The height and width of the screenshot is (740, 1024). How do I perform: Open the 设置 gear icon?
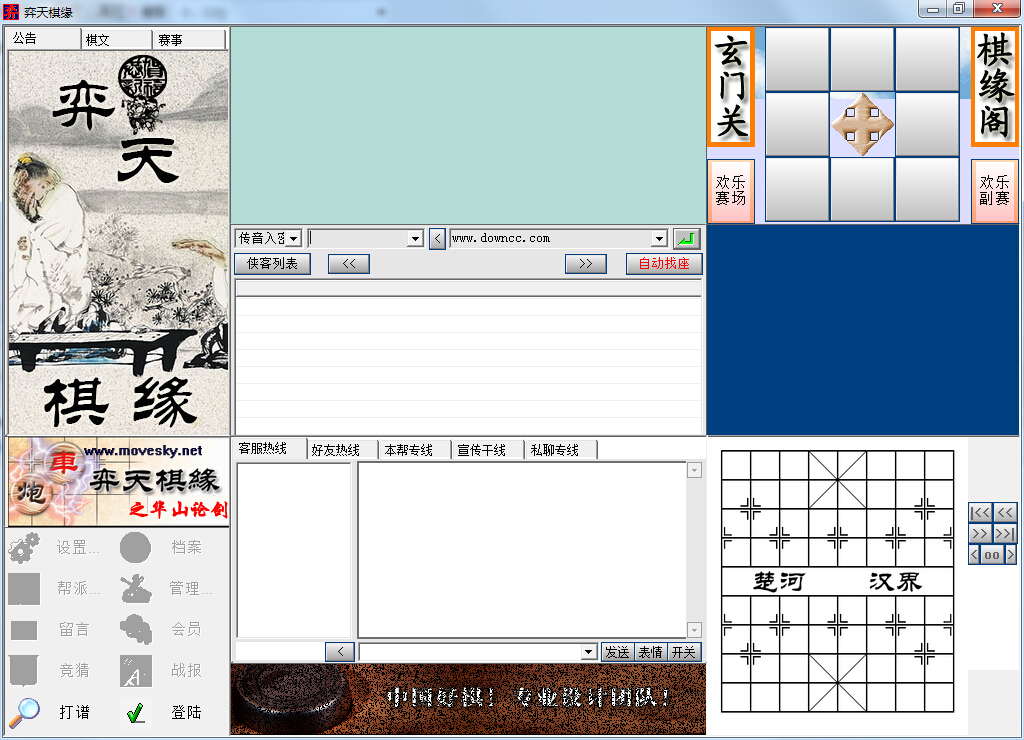tap(22, 547)
